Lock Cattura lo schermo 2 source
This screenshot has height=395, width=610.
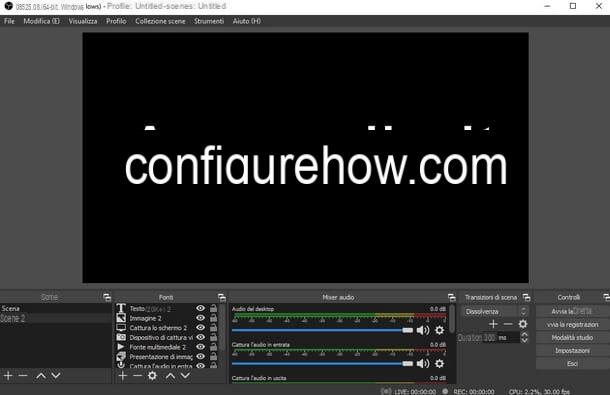pos(214,328)
